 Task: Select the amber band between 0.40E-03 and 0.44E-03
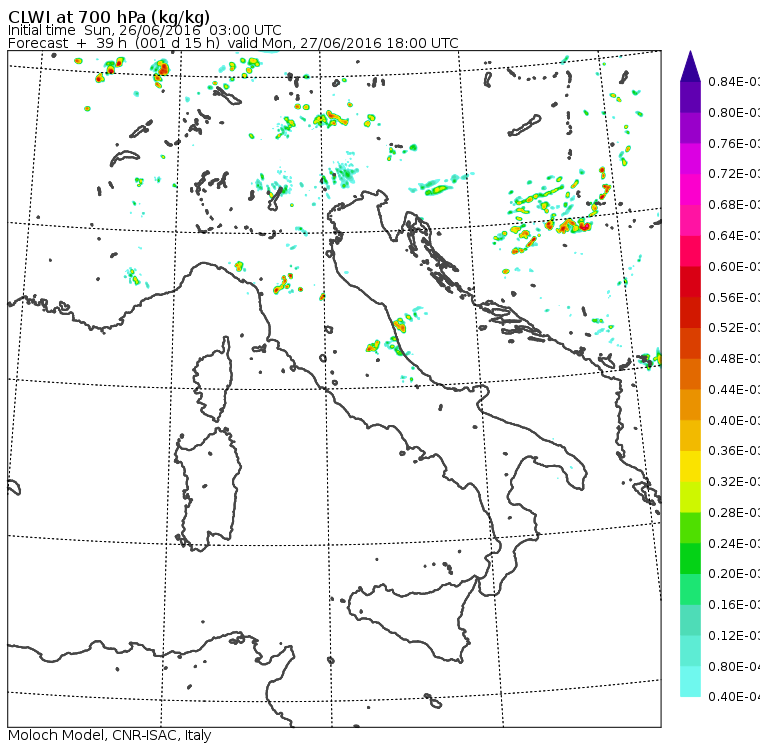click(690, 405)
